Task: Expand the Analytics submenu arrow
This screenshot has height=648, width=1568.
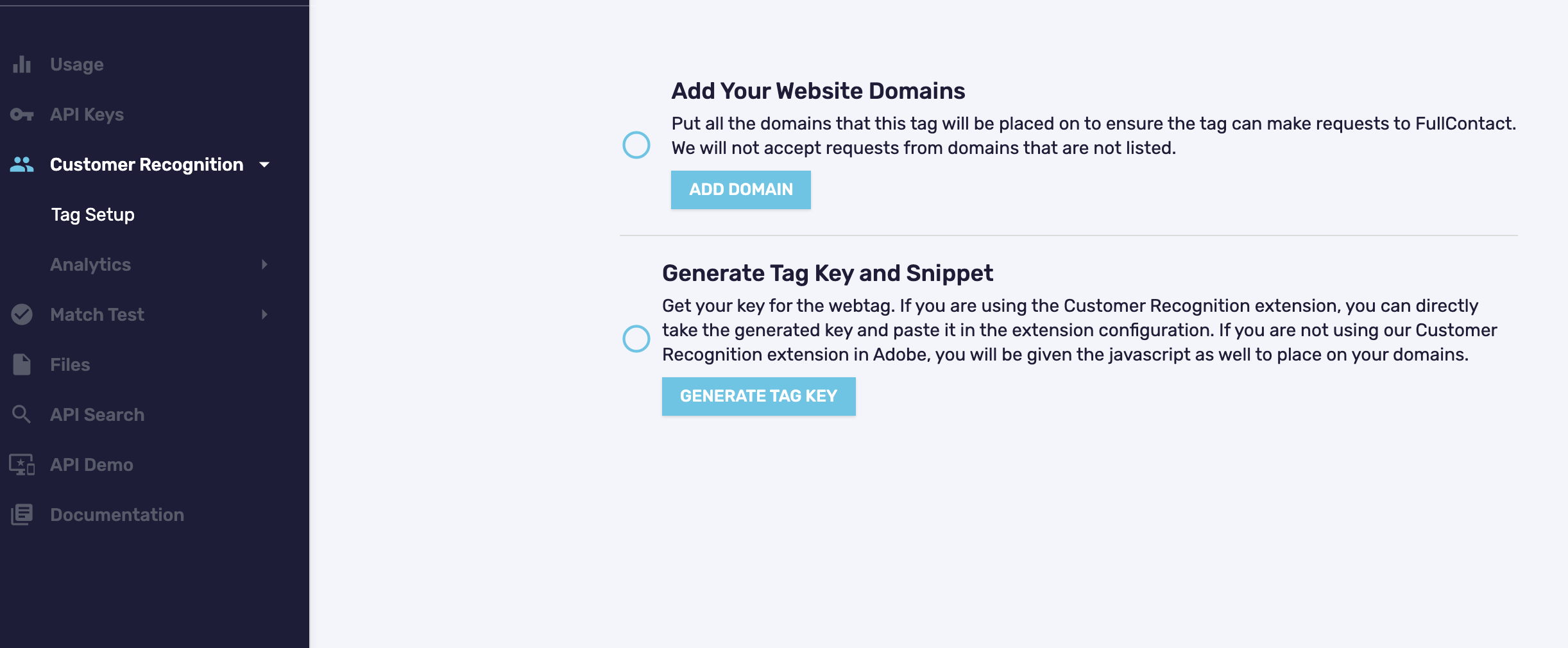Action: click(x=264, y=264)
